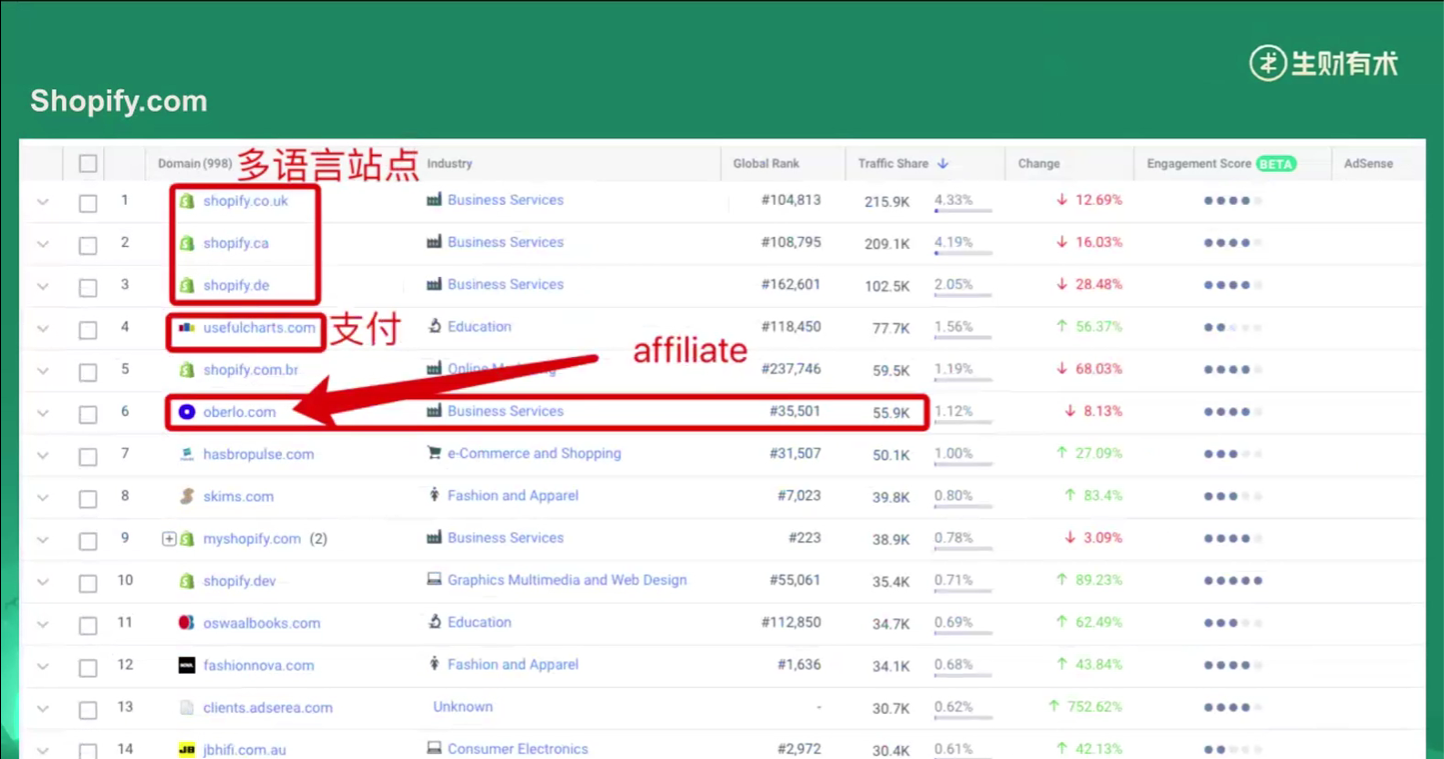Image resolution: width=1444 pixels, height=759 pixels.
Task: Click the engagement score dots for shopify.dev
Action: tap(1233, 581)
